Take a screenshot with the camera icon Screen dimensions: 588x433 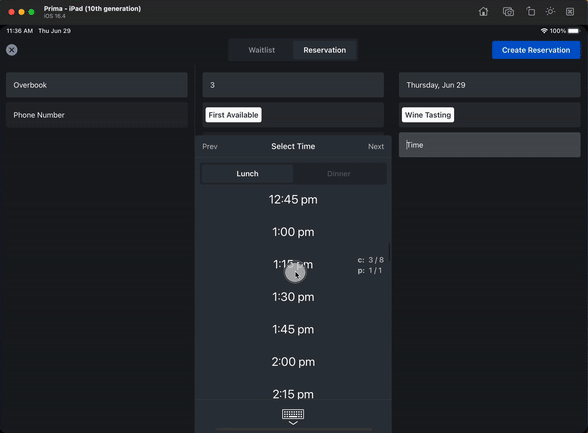coord(508,12)
